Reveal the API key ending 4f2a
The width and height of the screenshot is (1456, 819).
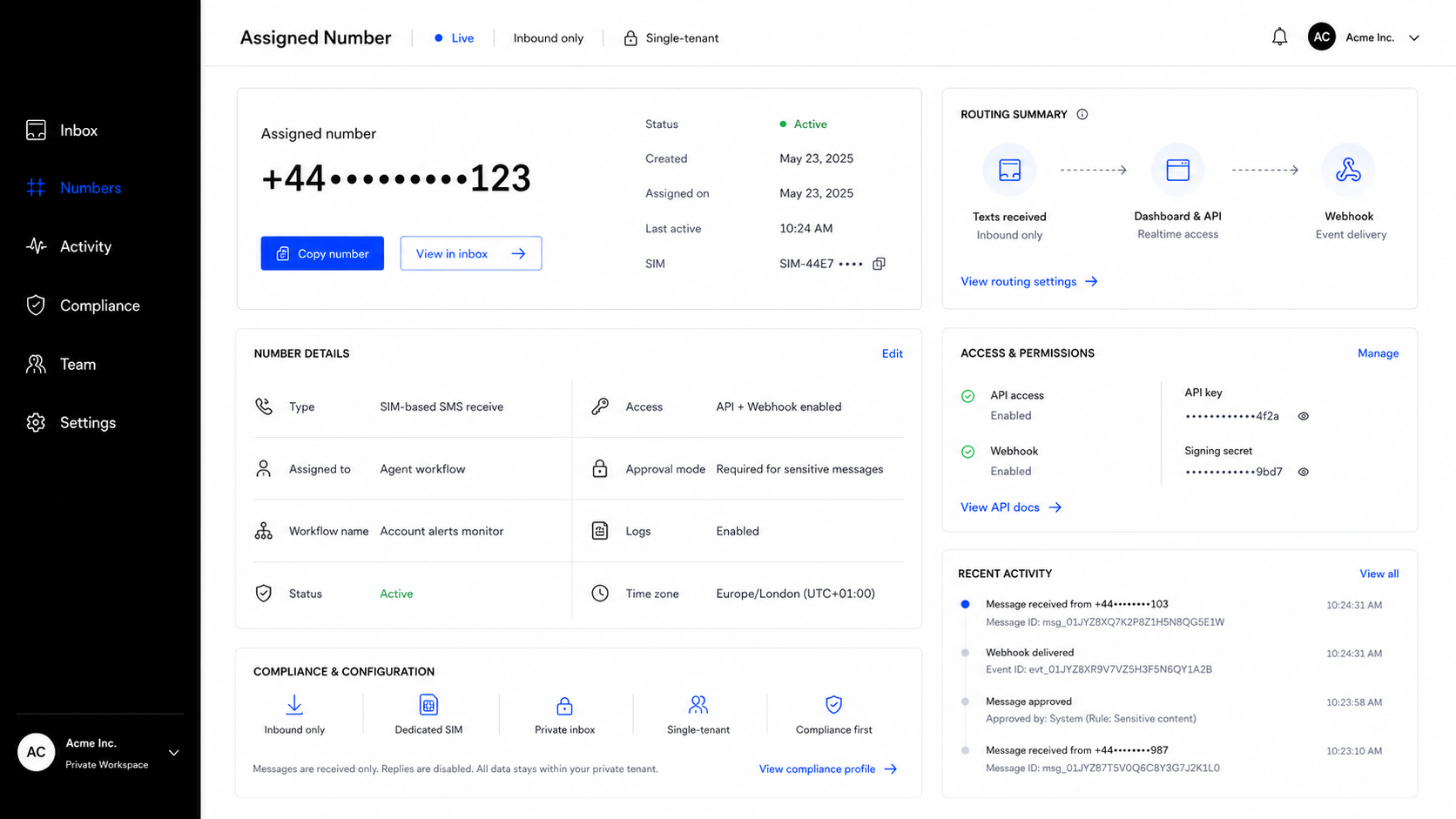coord(1304,416)
